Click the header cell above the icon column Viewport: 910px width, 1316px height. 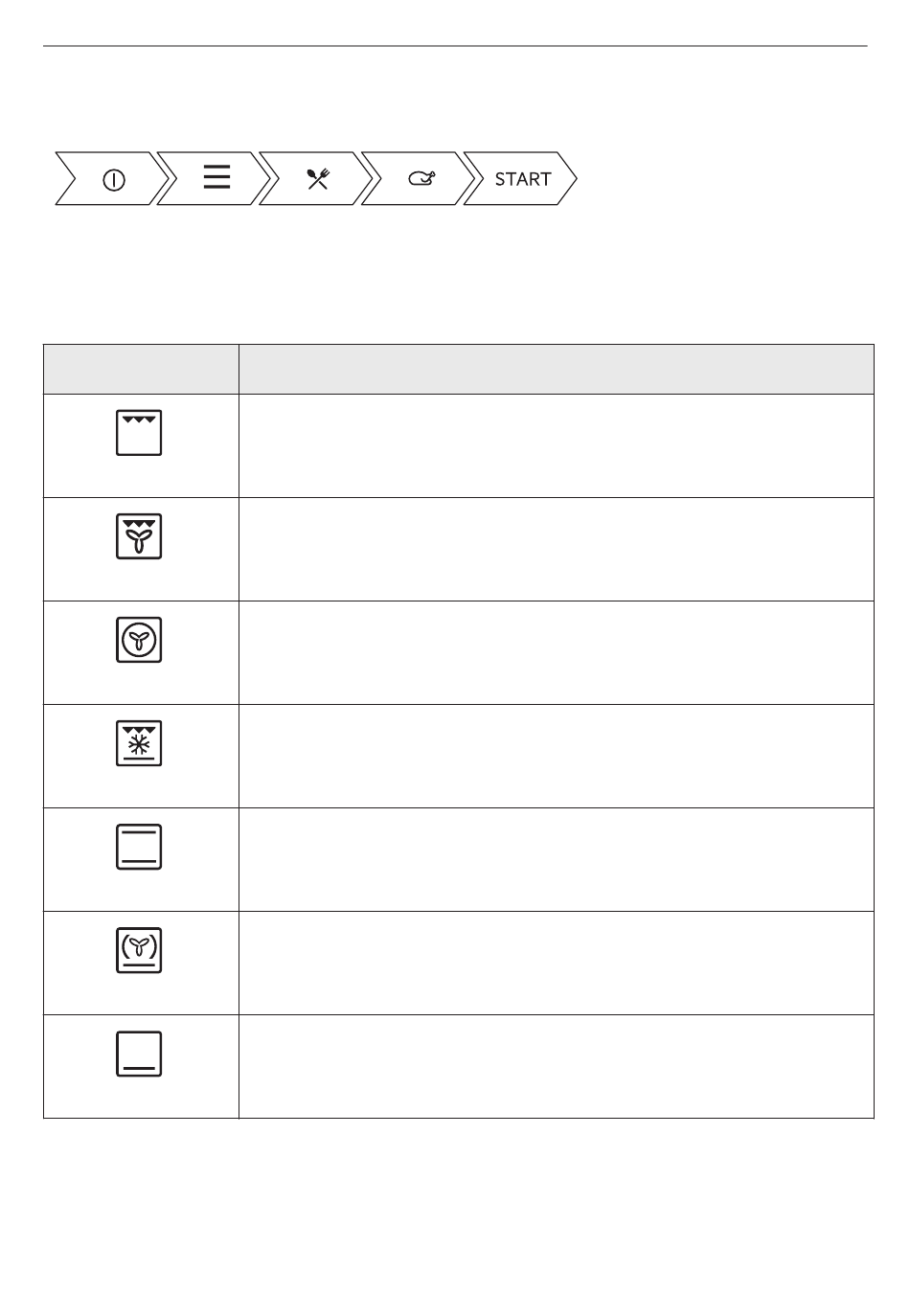coord(141,369)
